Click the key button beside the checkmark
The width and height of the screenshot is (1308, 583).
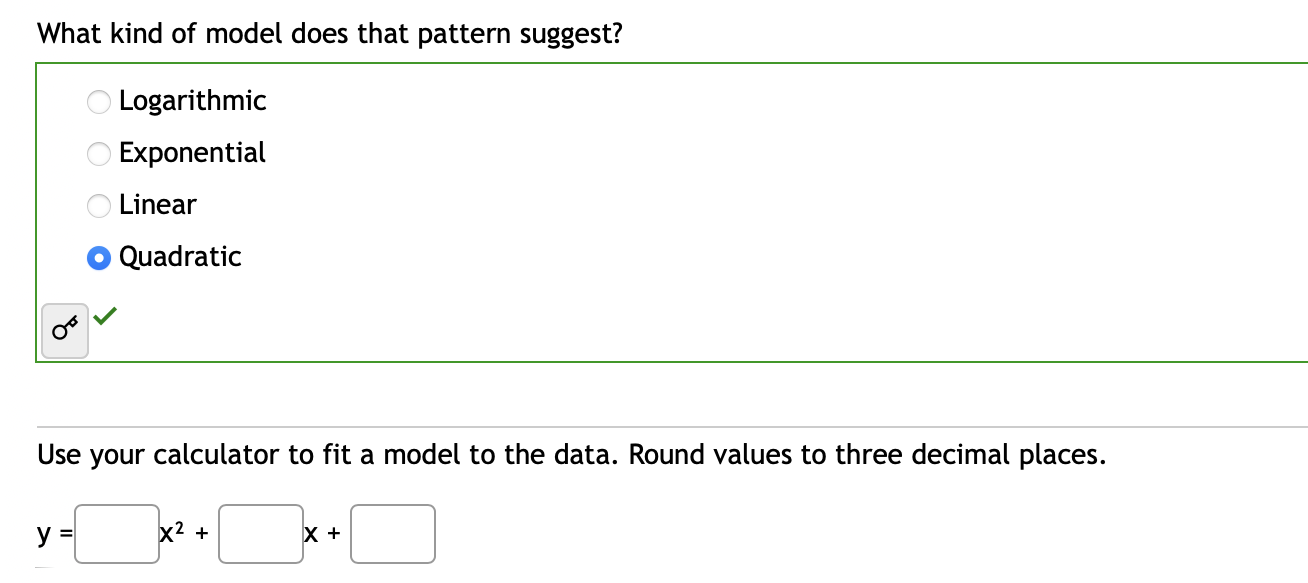pos(64,329)
